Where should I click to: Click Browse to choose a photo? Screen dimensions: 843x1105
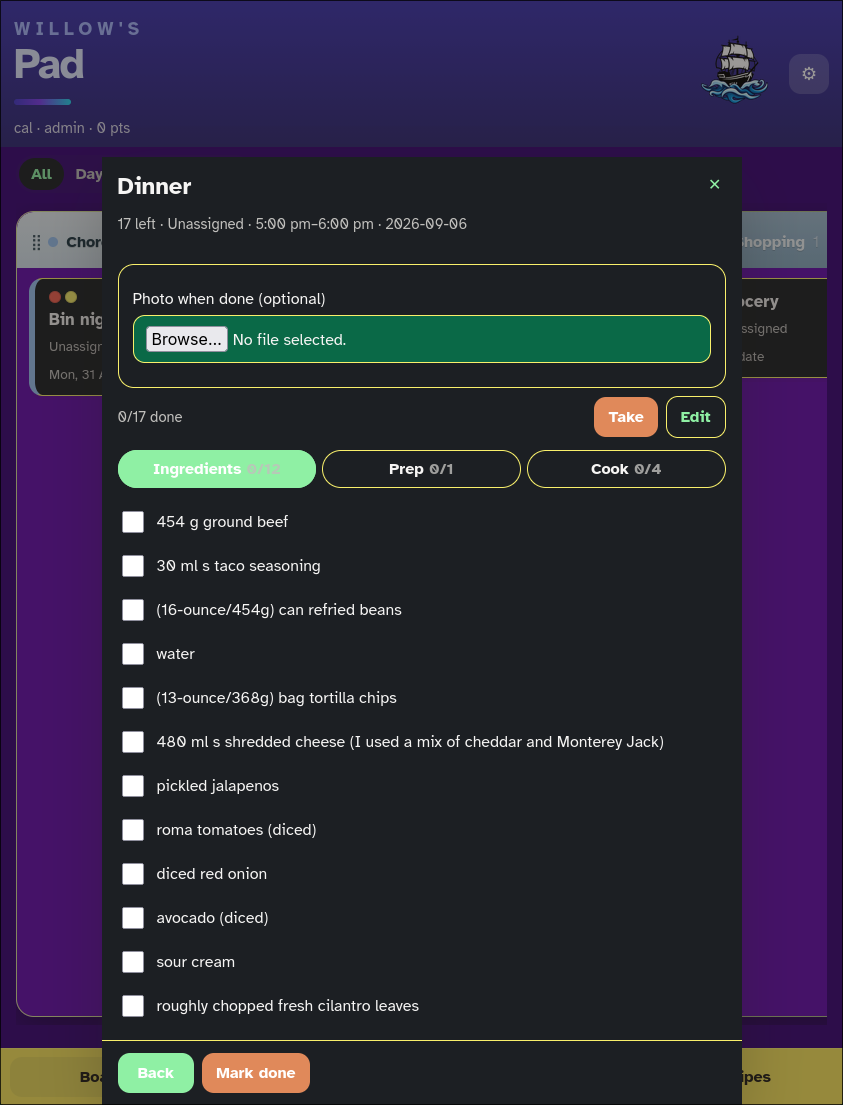187,339
